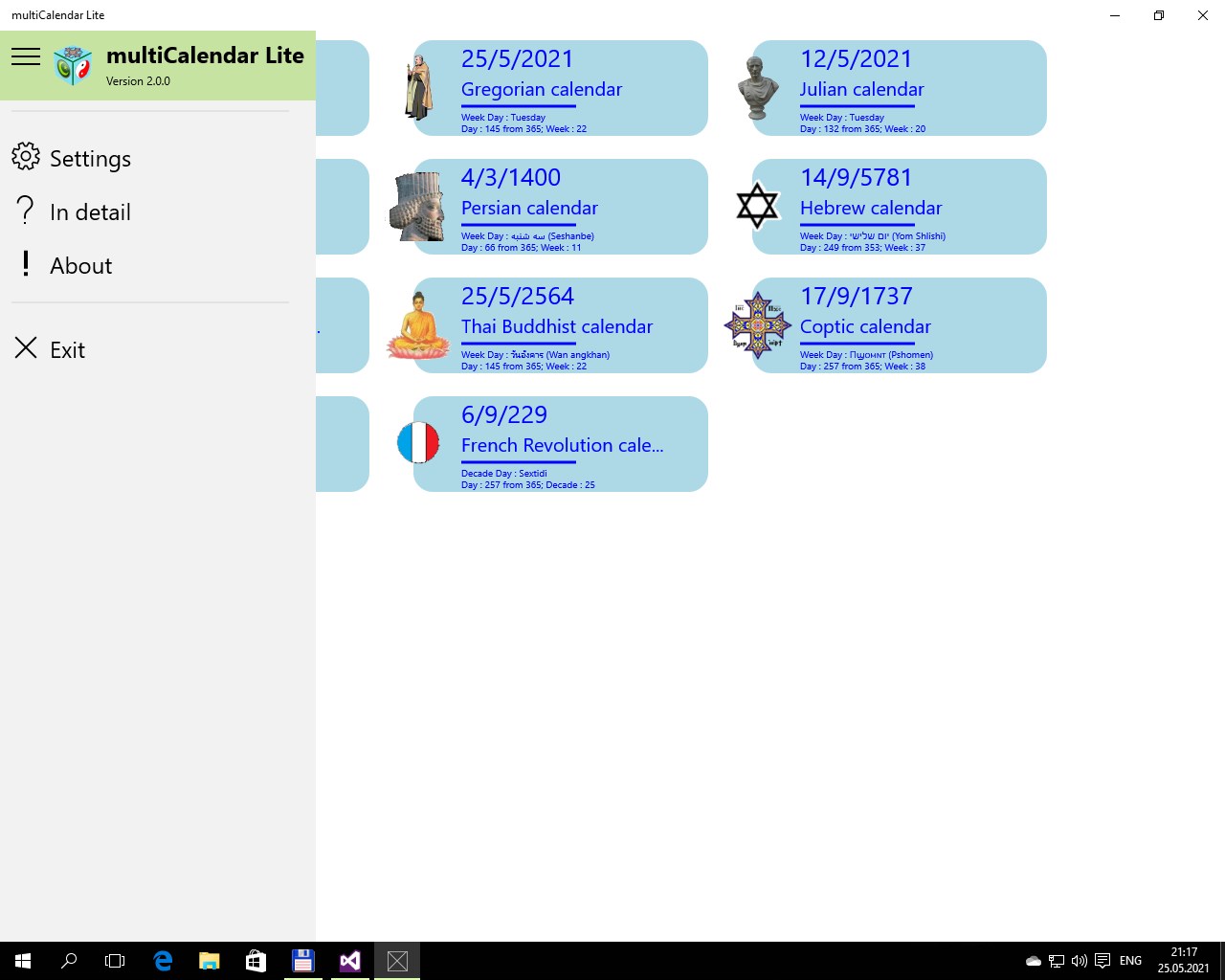Open the taskbar clock 21:17
Screen dimensions: 1225x980
(1184, 961)
